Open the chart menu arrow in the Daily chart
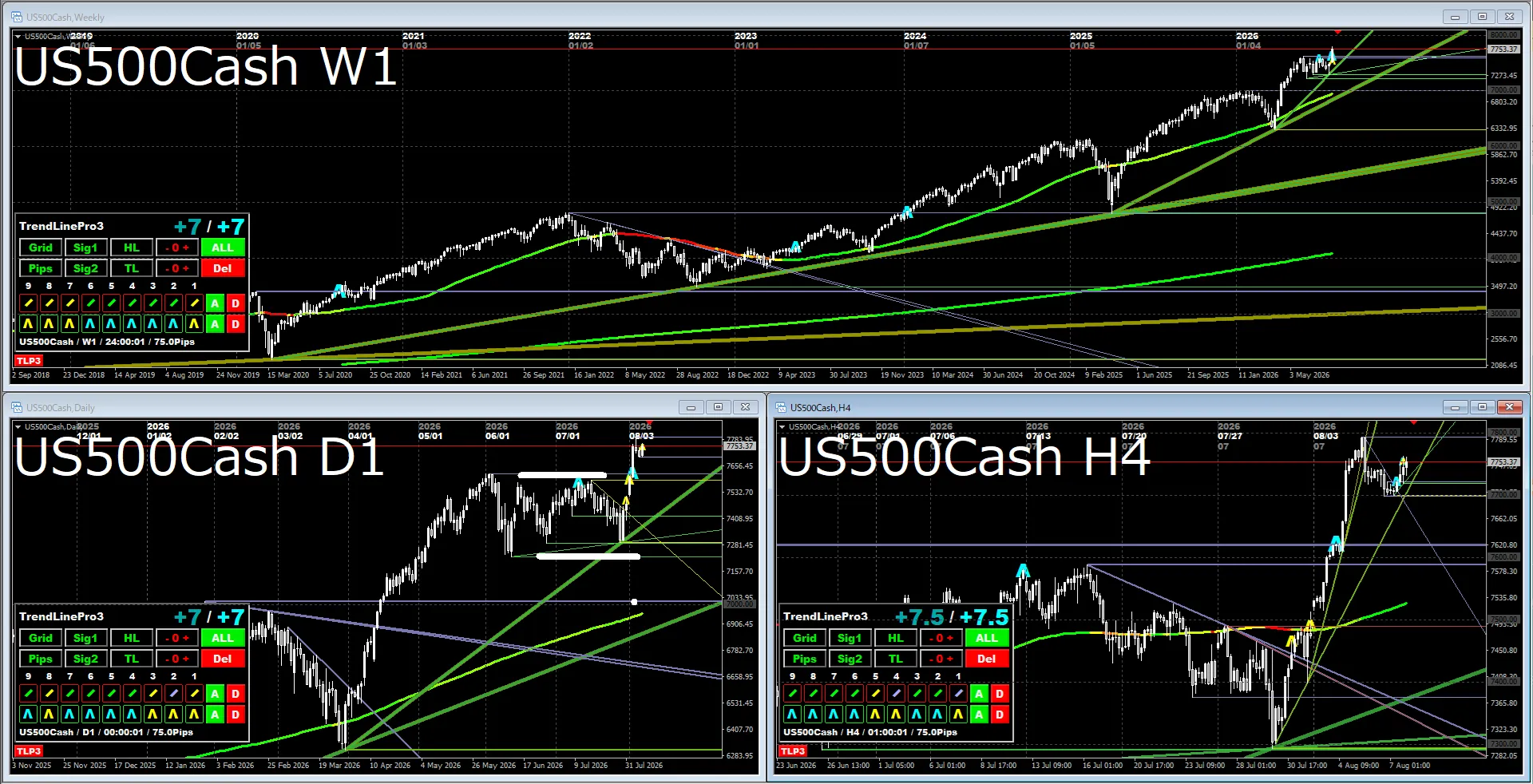Viewport: 1533px width, 784px height. tap(18, 426)
